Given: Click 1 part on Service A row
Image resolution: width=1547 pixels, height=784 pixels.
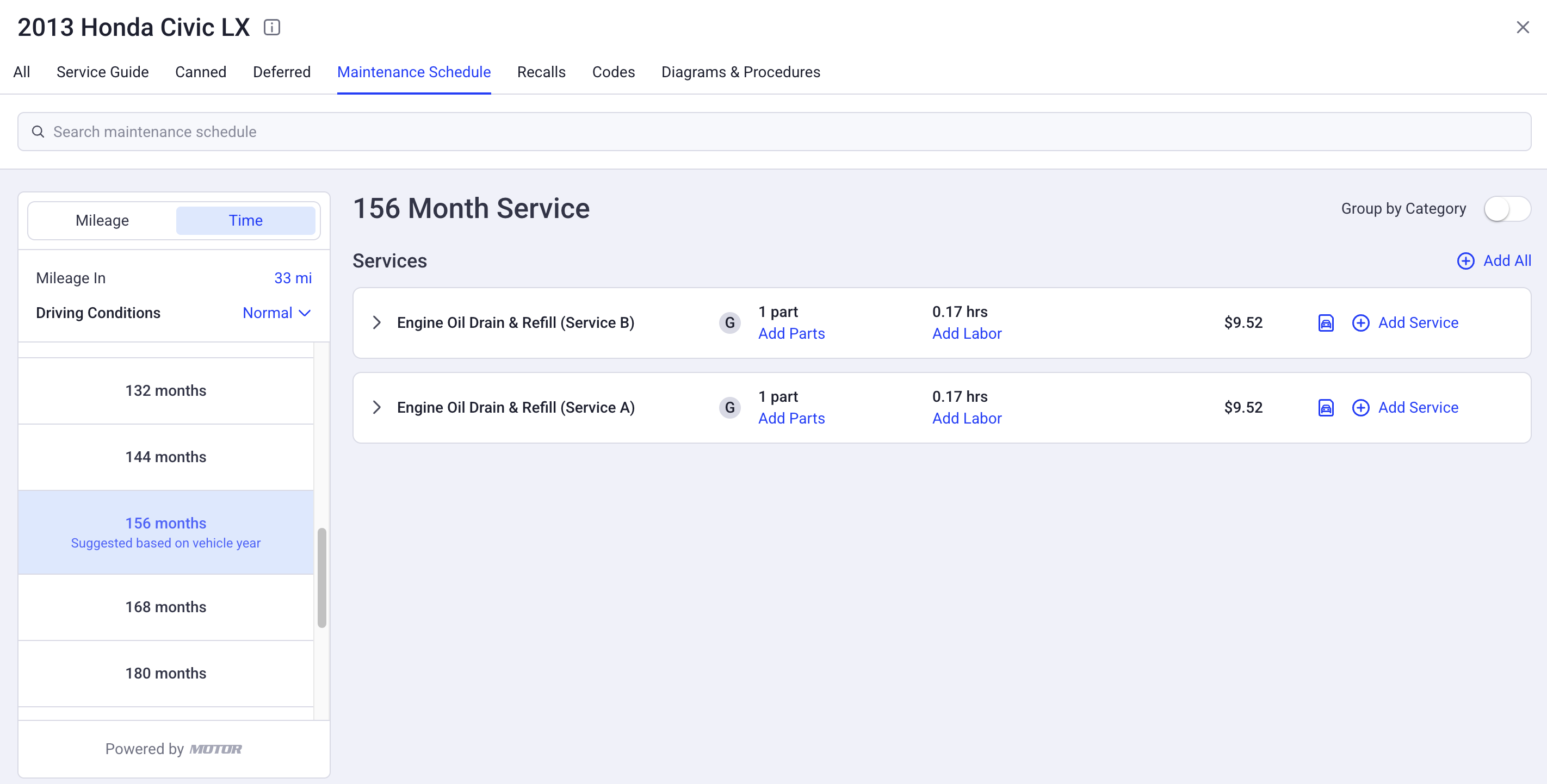Looking at the screenshot, I should click(x=778, y=397).
